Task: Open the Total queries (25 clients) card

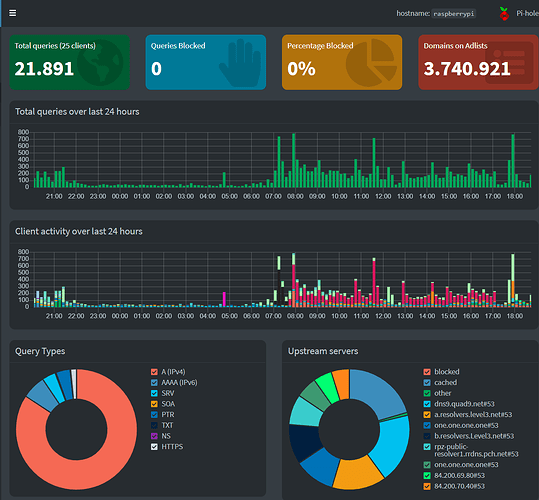Action: click(69, 62)
